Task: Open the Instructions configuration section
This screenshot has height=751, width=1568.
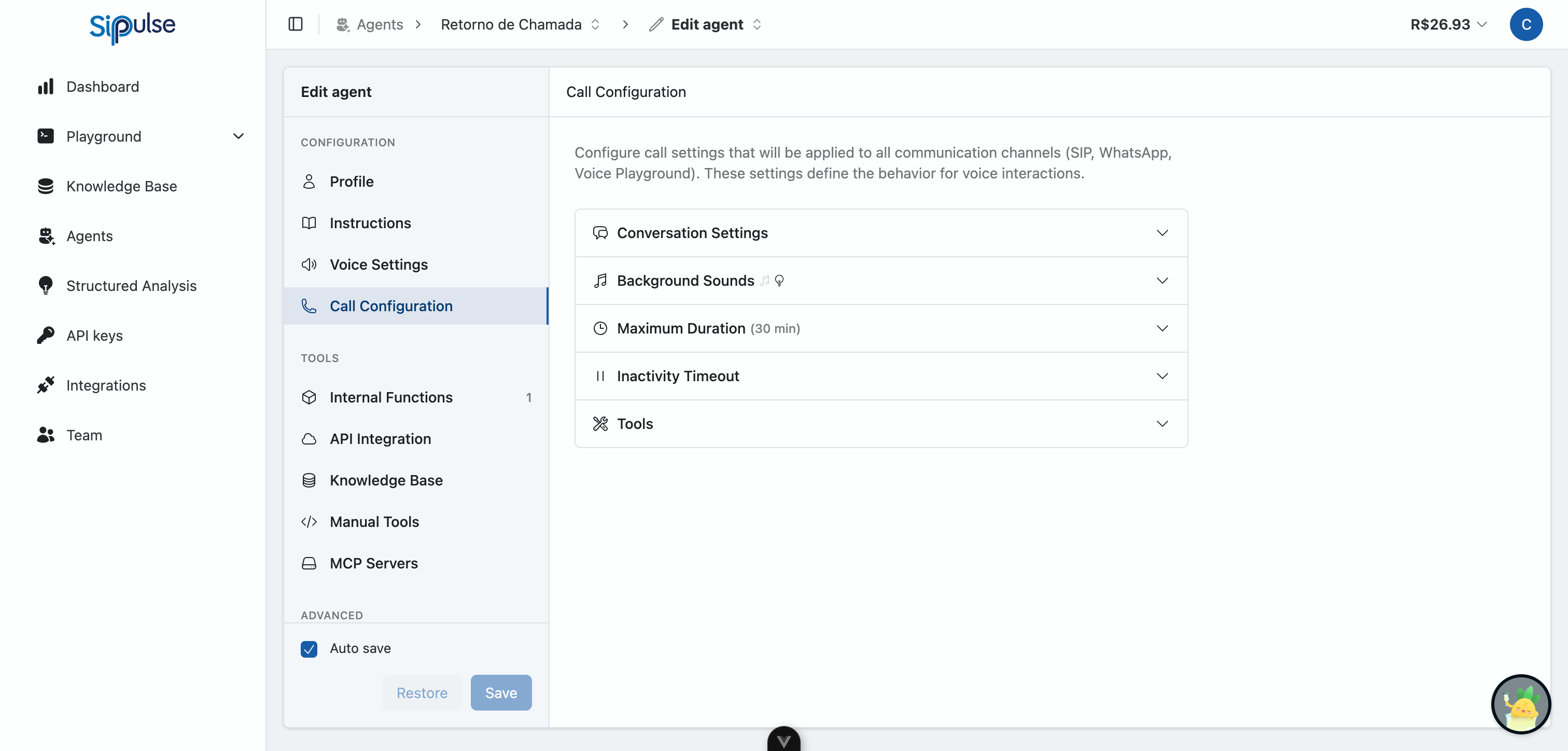Action: 370,223
